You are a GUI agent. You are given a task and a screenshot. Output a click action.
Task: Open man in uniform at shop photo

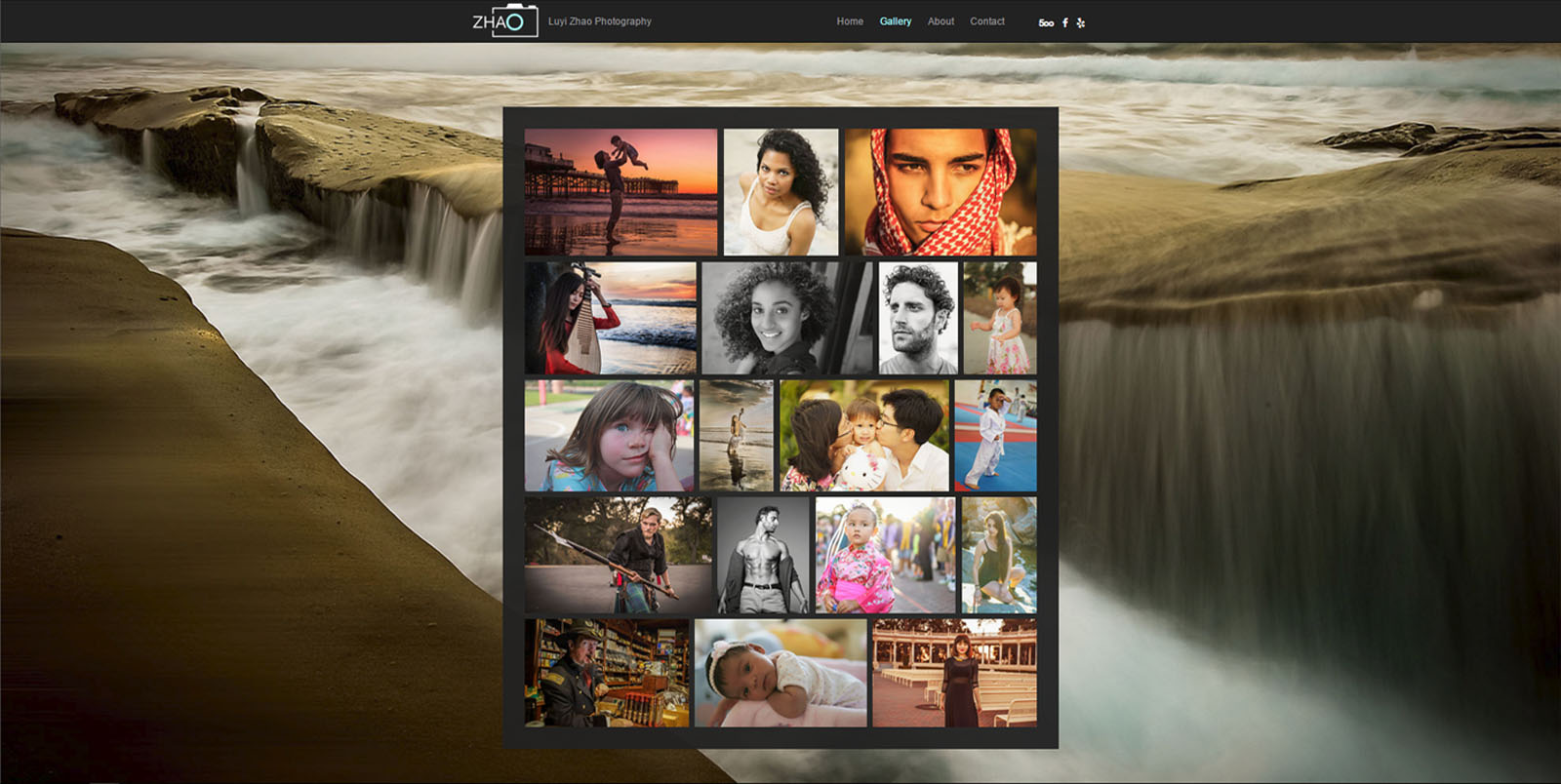pos(607,673)
